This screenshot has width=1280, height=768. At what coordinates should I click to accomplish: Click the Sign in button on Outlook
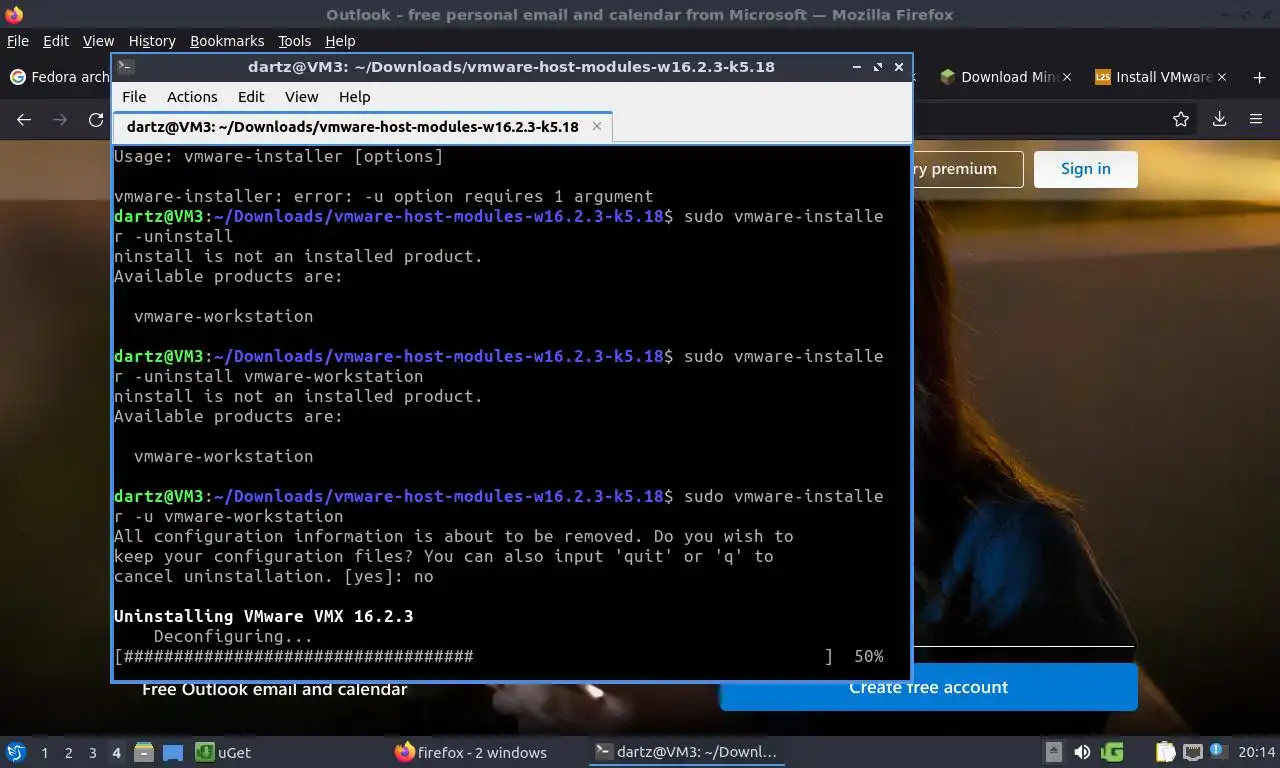tap(1086, 169)
